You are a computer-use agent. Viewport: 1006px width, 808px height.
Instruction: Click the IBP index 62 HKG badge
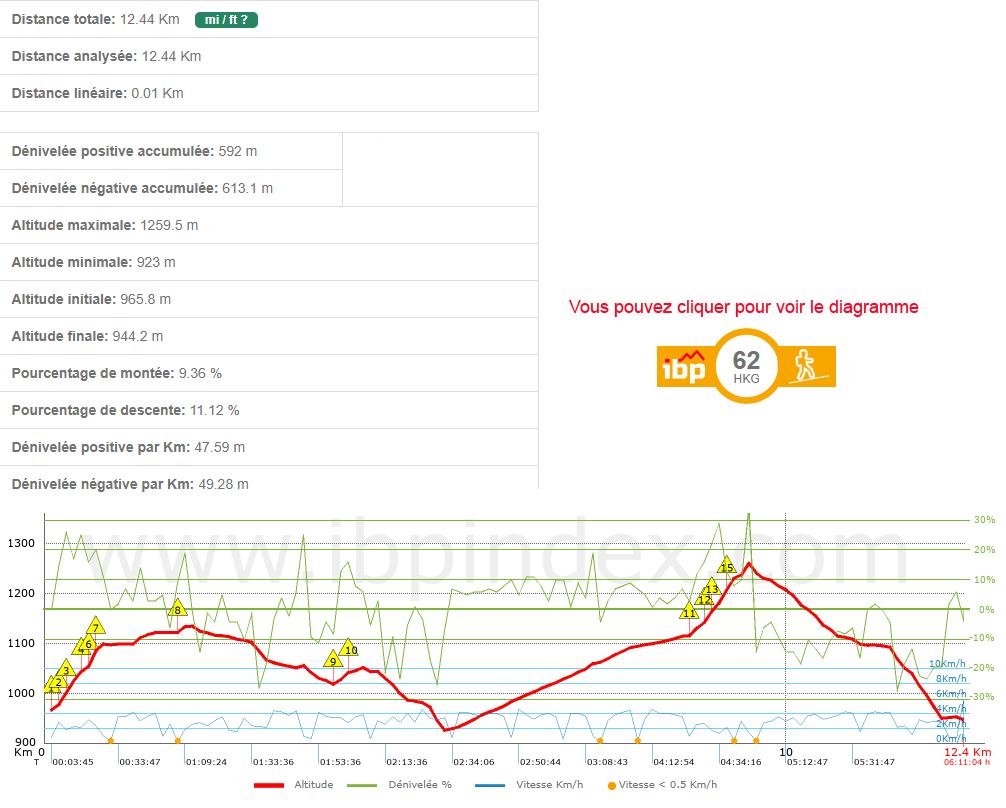[745, 366]
